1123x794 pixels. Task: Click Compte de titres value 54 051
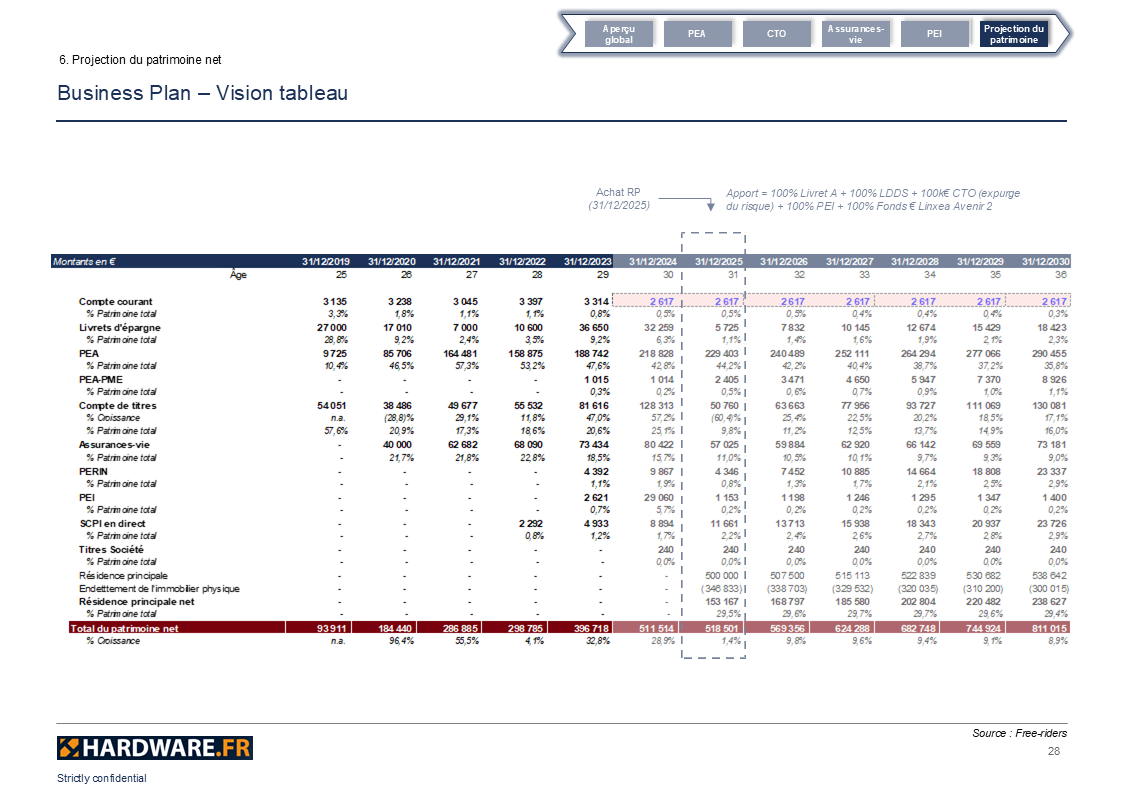(x=332, y=405)
